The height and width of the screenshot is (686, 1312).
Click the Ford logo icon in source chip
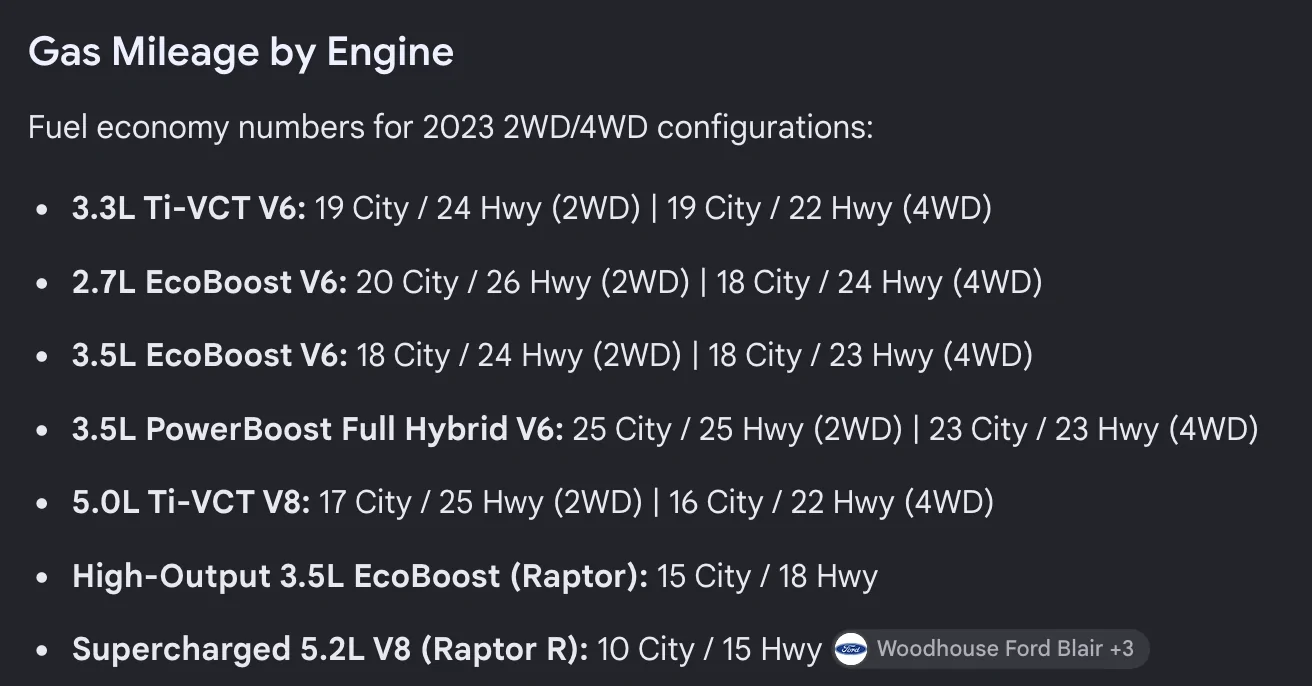pyautogui.click(x=851, y=649)
